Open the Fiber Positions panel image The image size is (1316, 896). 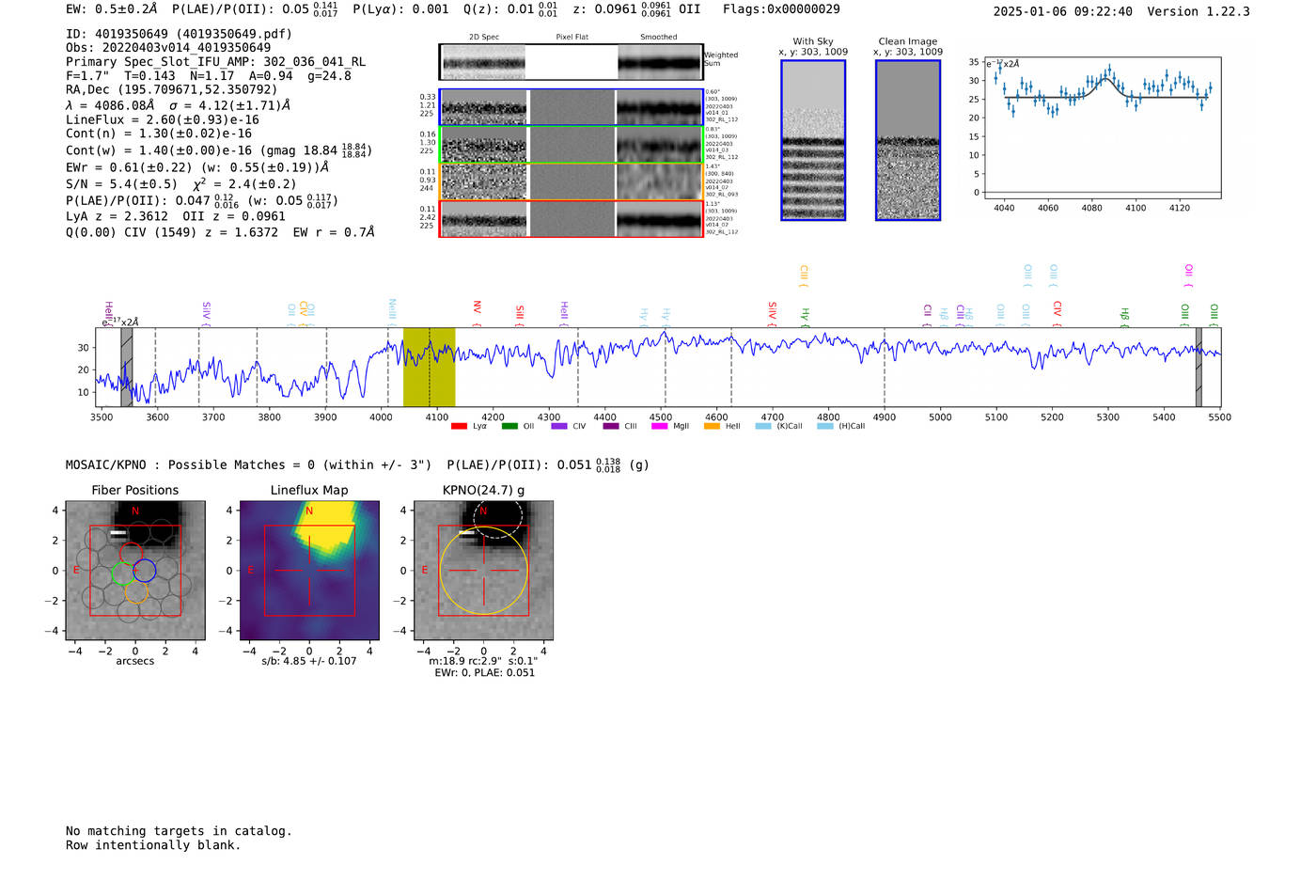pyautogui.click(x=135, y=570)
